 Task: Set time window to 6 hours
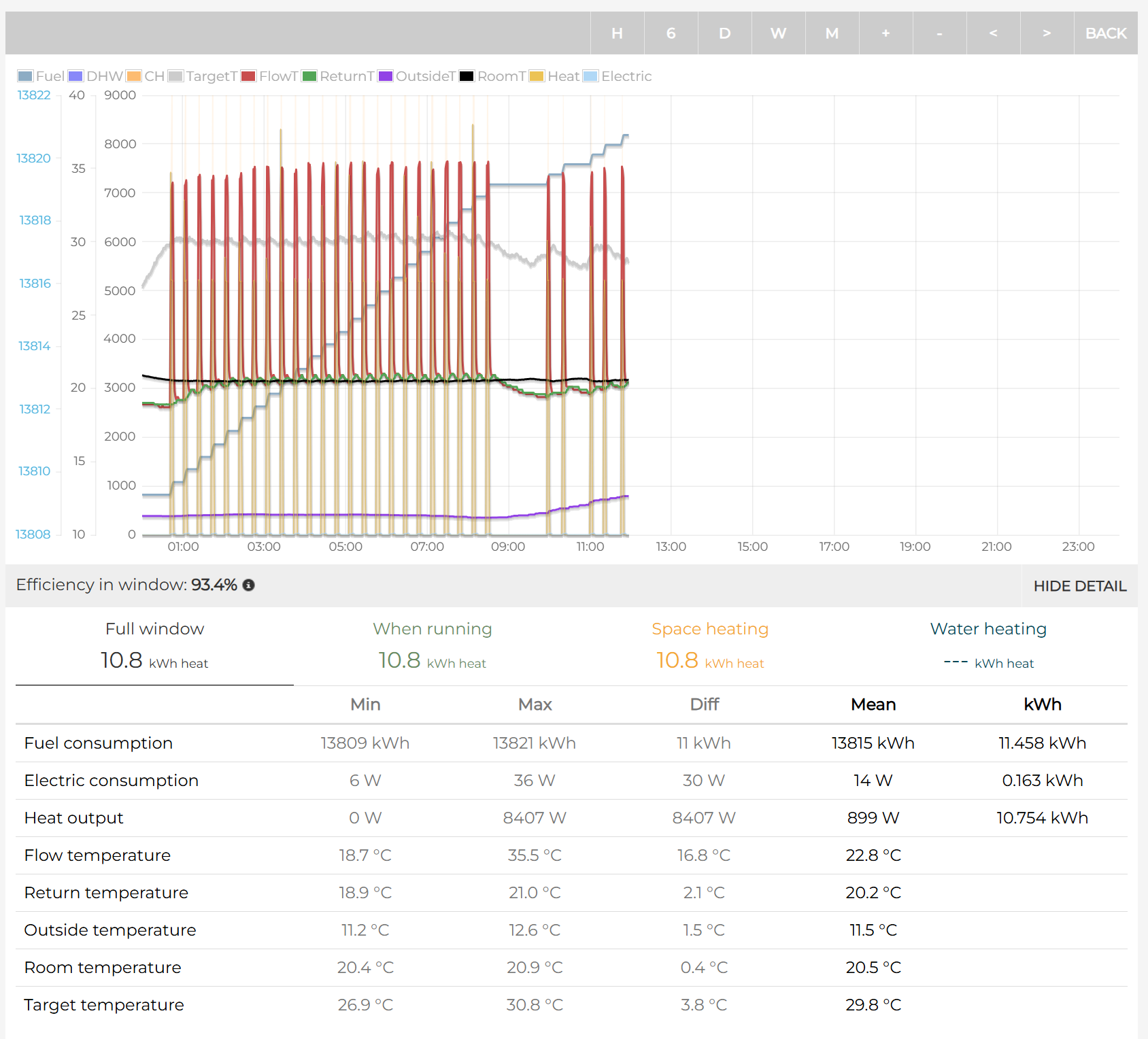coord(671,33)
